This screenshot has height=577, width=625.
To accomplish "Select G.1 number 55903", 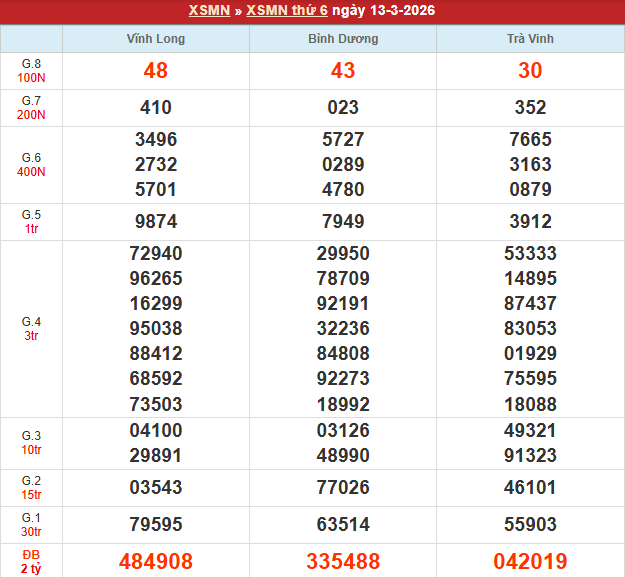I will 530,524.
